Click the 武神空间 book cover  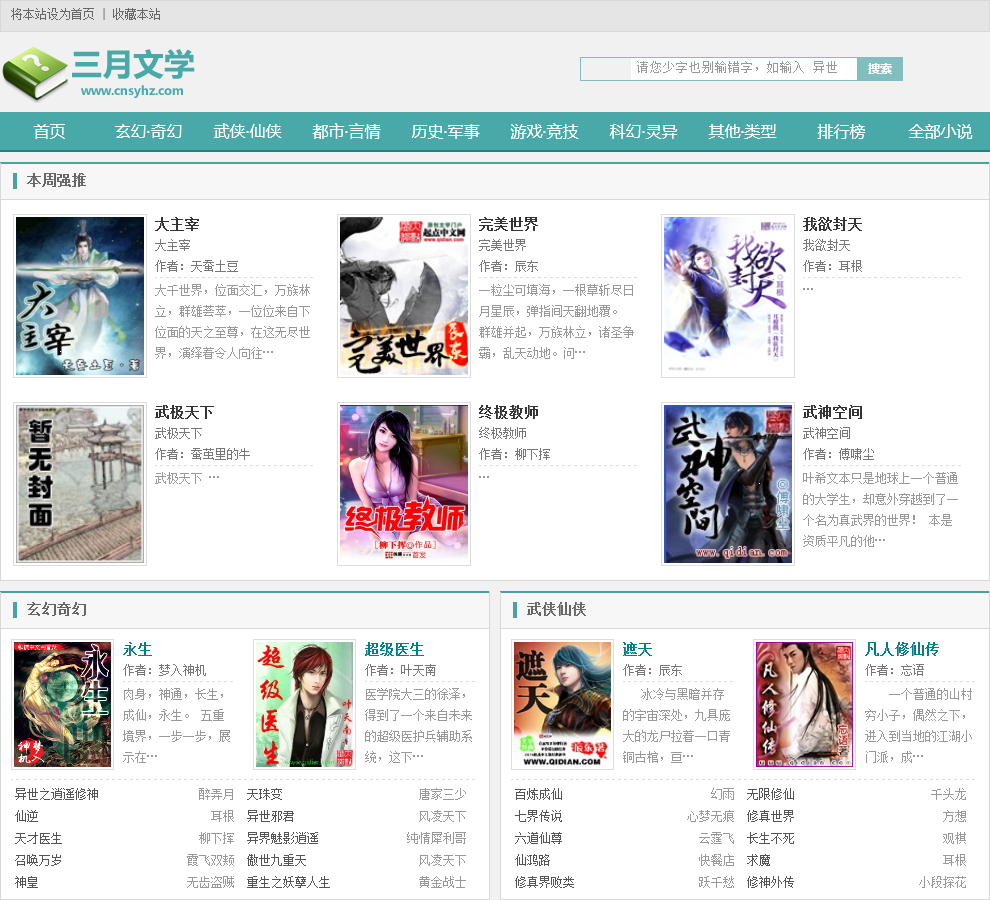point(728,484)
